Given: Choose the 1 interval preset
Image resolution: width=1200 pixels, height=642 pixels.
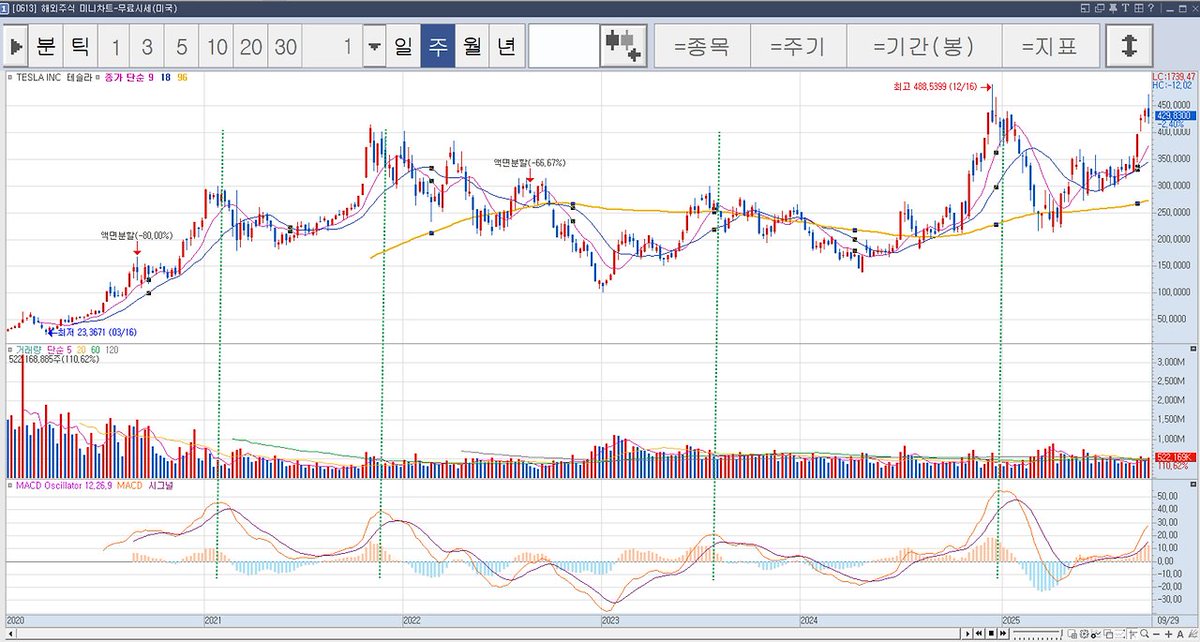Looking at the screenshot, I should click(116, 47).
